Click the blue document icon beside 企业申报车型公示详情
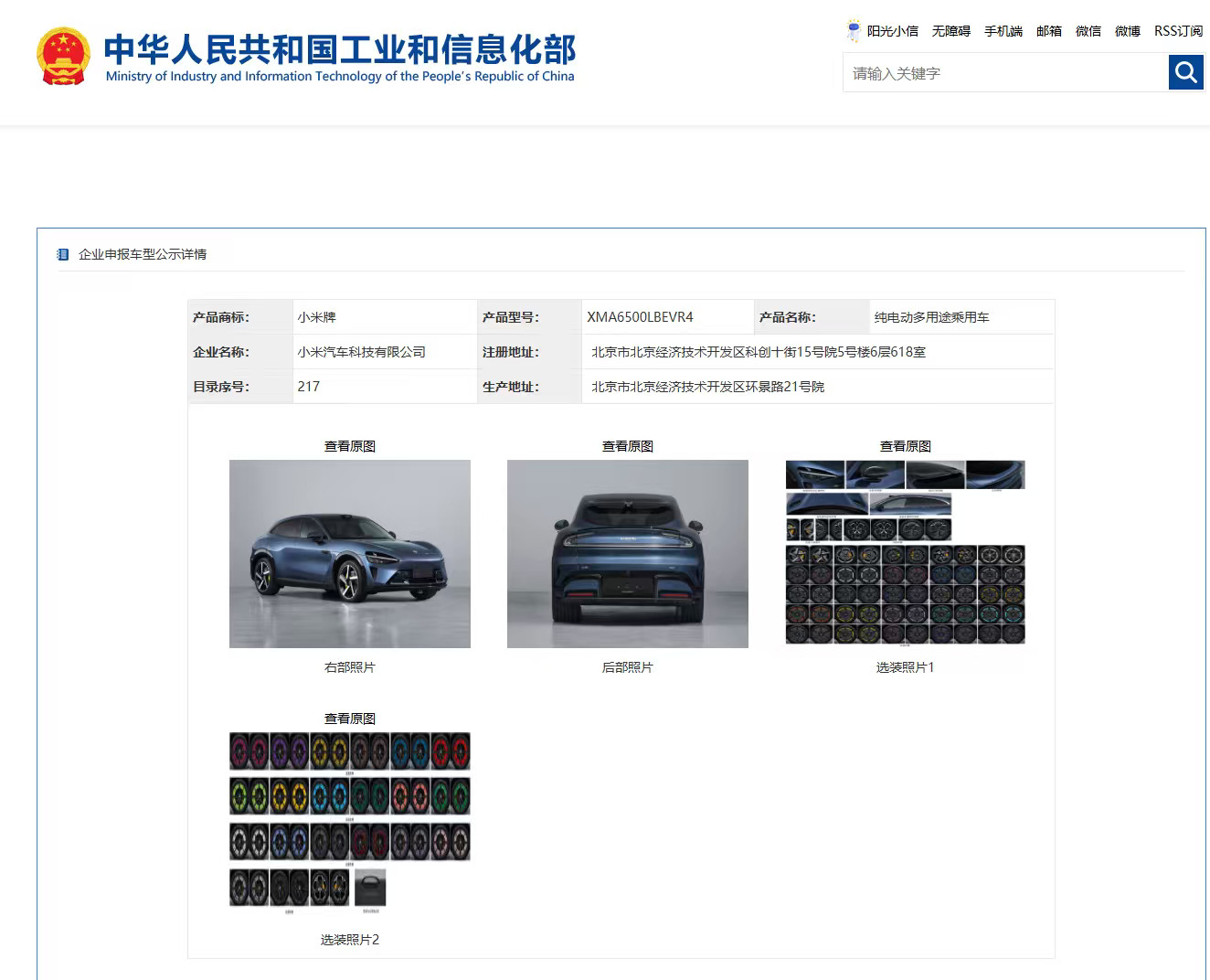The image size is (1210, 980). click(x=62, y=255)
